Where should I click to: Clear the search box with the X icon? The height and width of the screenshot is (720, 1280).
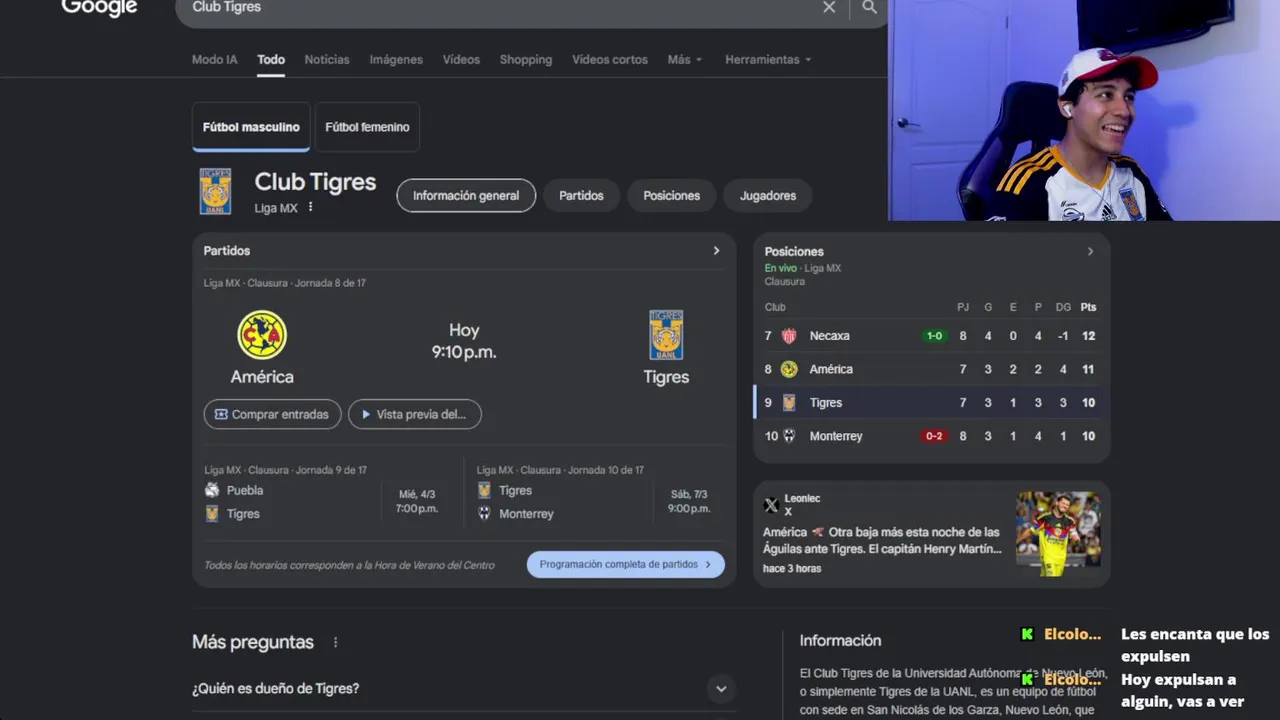pyautogui.click(x=829, y=7)
